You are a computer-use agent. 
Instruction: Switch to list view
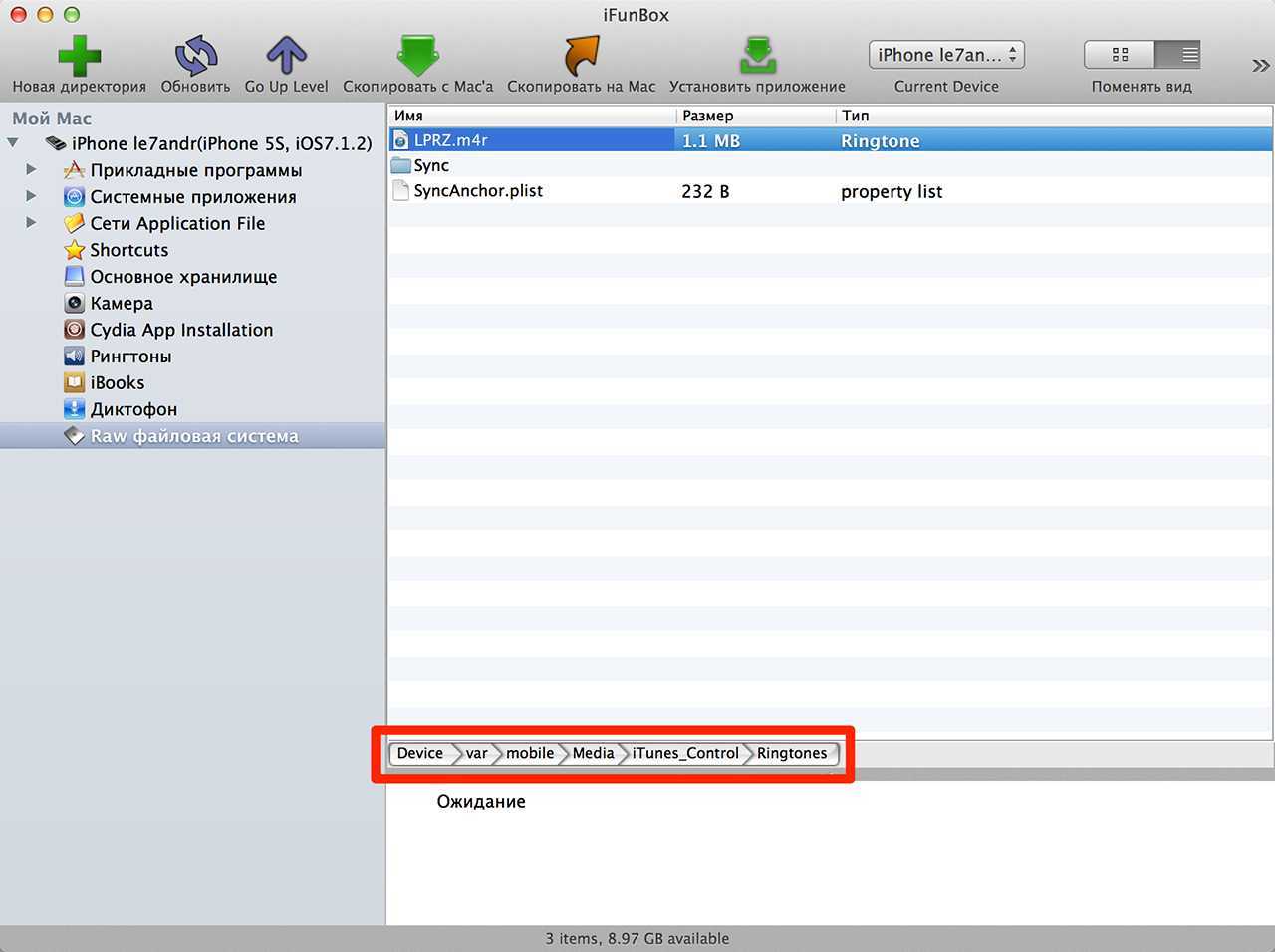(1178, 55)
